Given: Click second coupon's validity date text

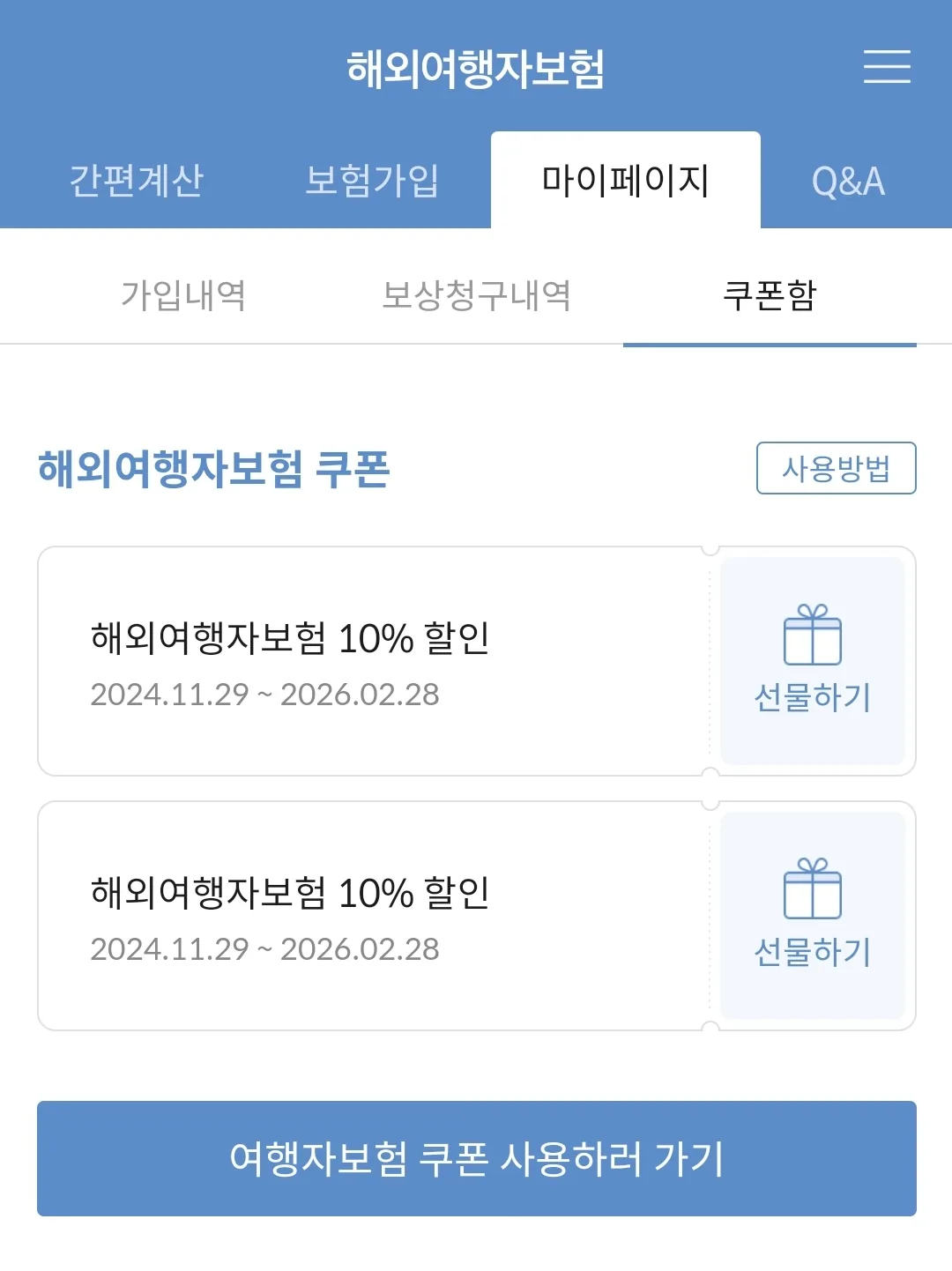Looking at the screenshot, I should coord(264,949).
